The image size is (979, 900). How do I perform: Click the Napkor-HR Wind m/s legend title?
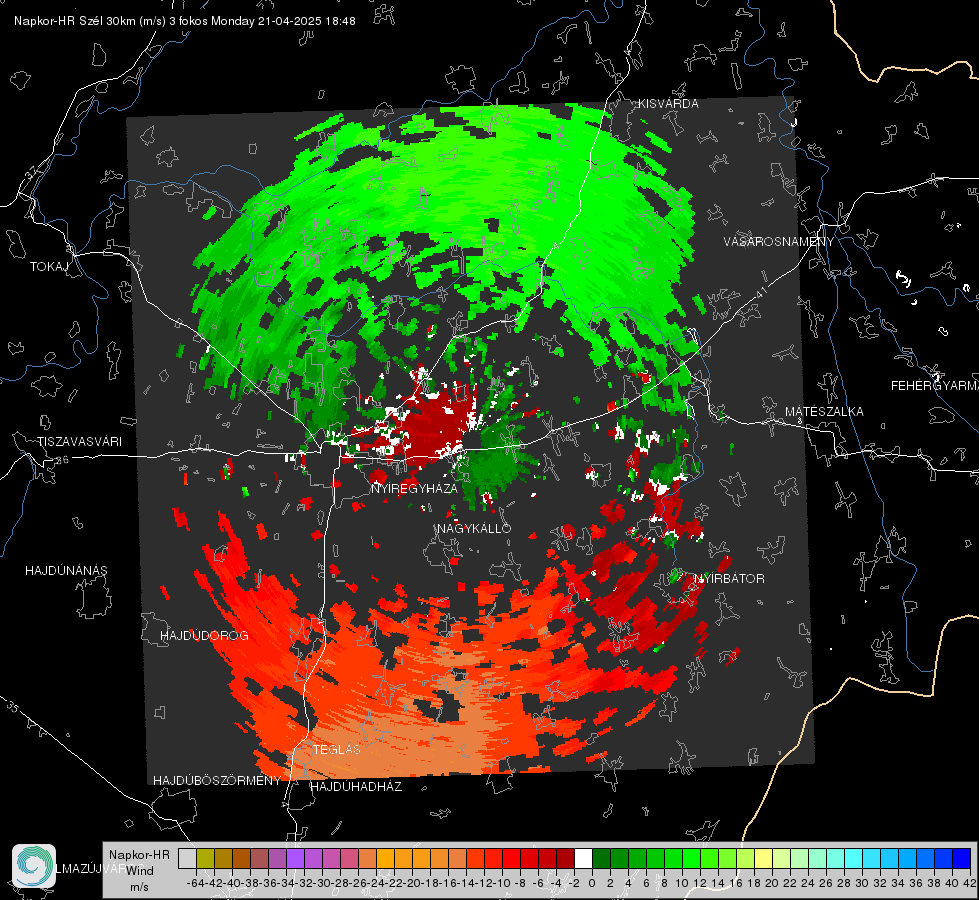pyautogui.click(x=139, y=871)
